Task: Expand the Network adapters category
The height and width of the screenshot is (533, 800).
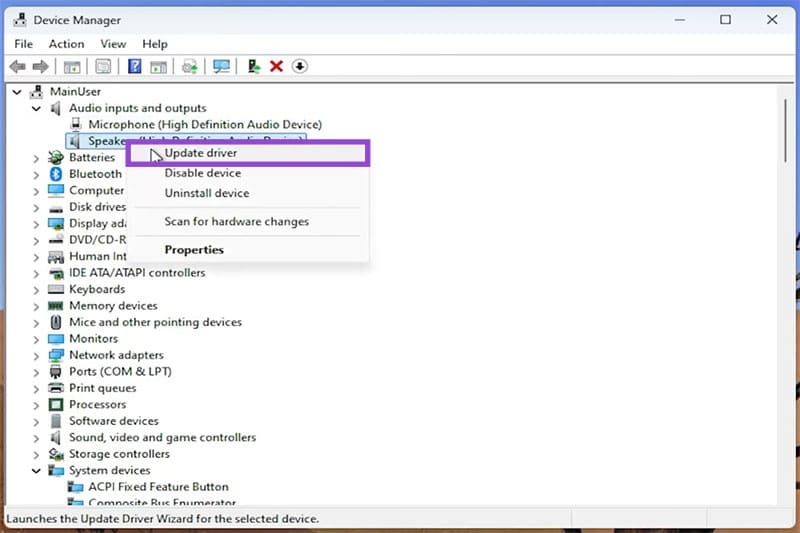Action: click(x=36, y=355)
